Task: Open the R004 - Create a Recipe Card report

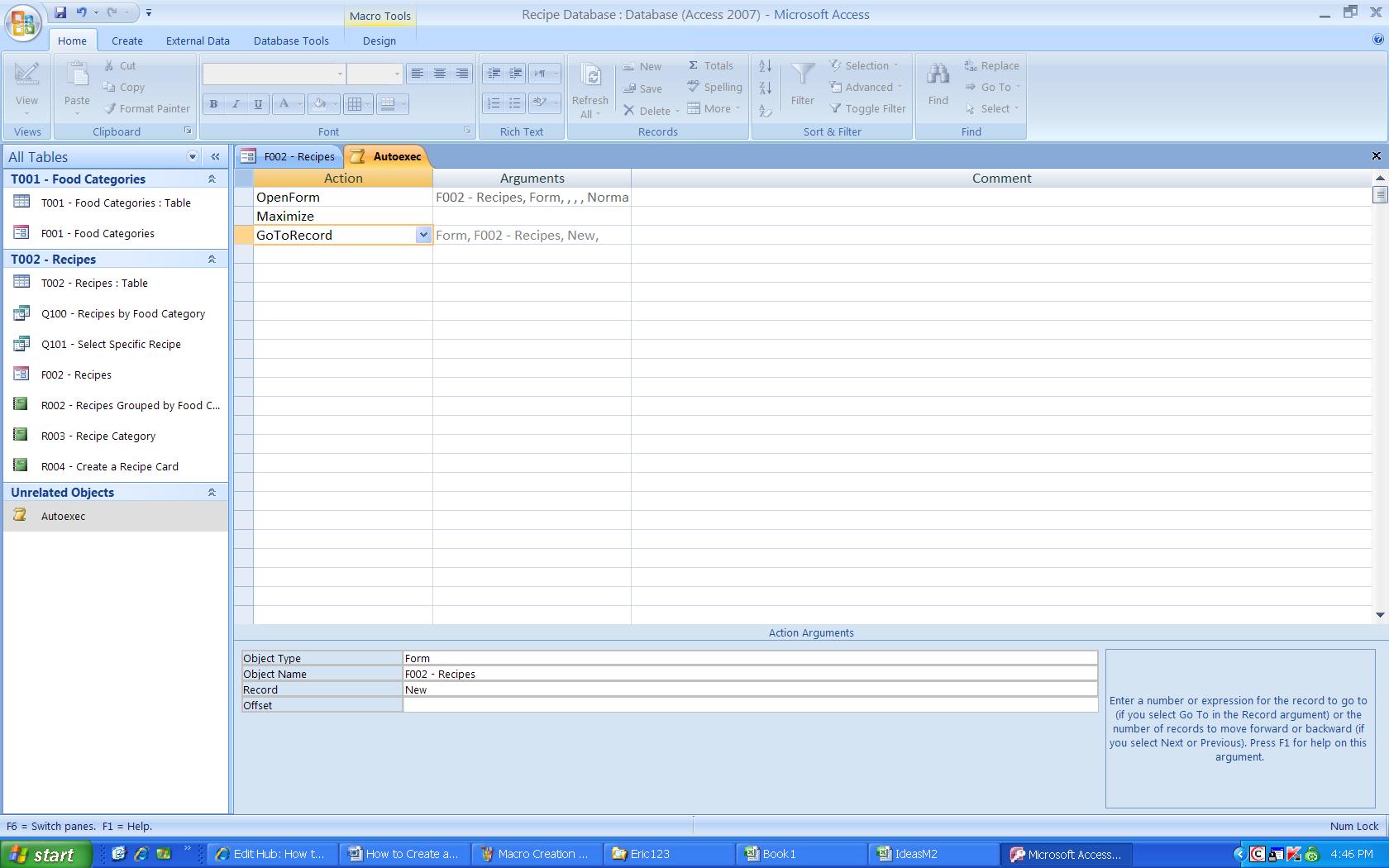Action: (x=109, y=466)
